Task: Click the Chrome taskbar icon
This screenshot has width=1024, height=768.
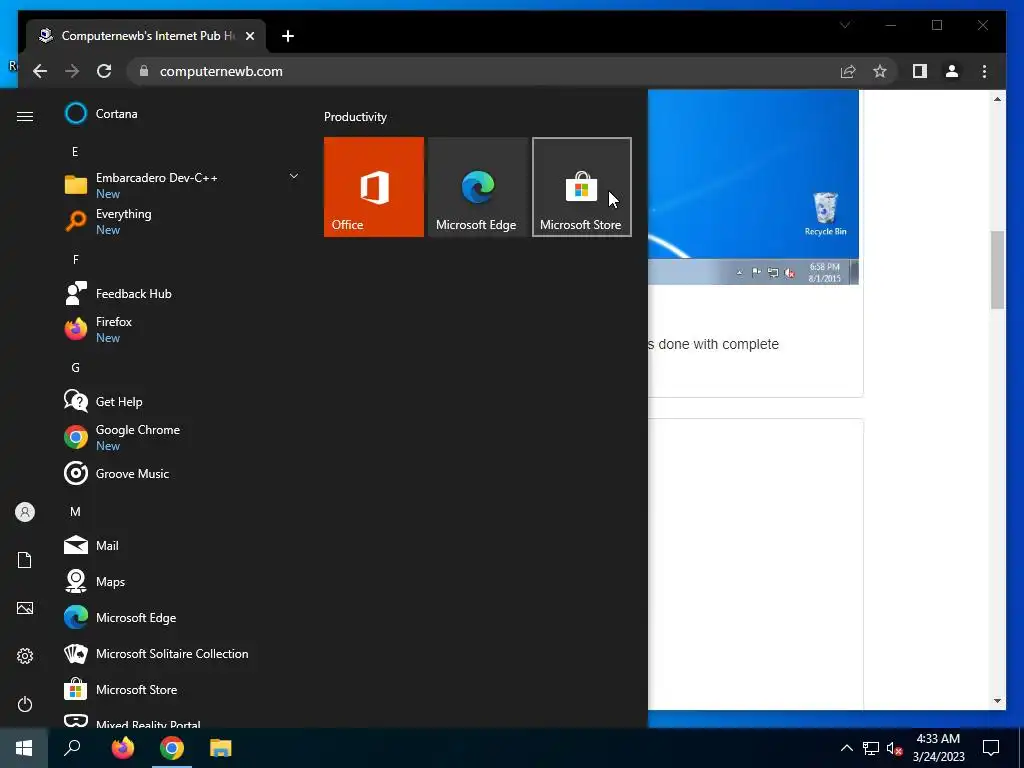Action: pyautogui.click(x=172, y=748)
